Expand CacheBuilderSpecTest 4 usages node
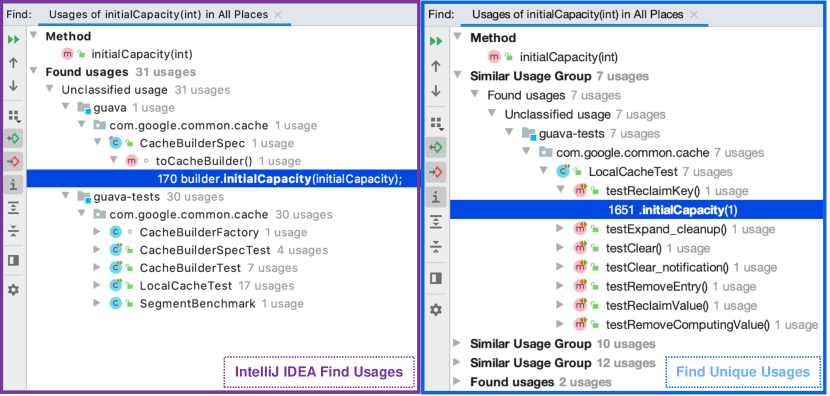Viewport: 830px width, 396px height. tap(97, 250)
